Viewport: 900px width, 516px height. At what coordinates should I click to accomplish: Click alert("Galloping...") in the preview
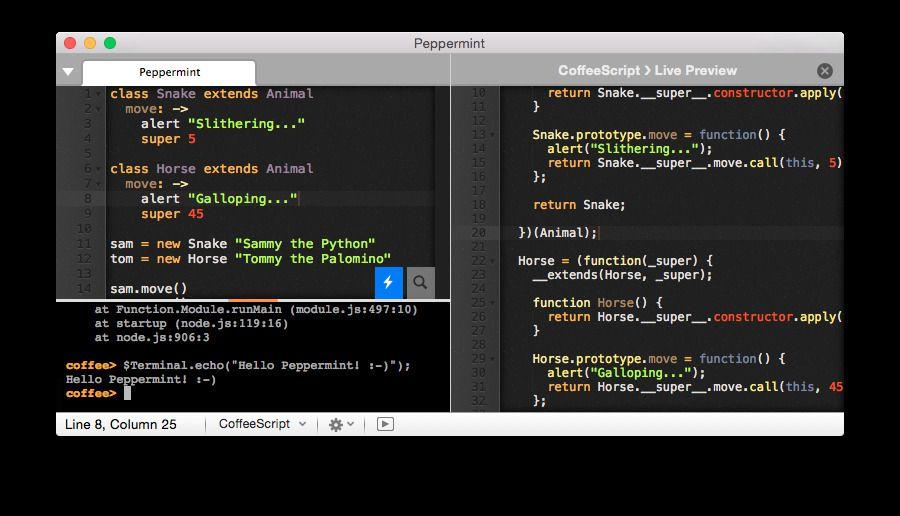coord(626,373)
